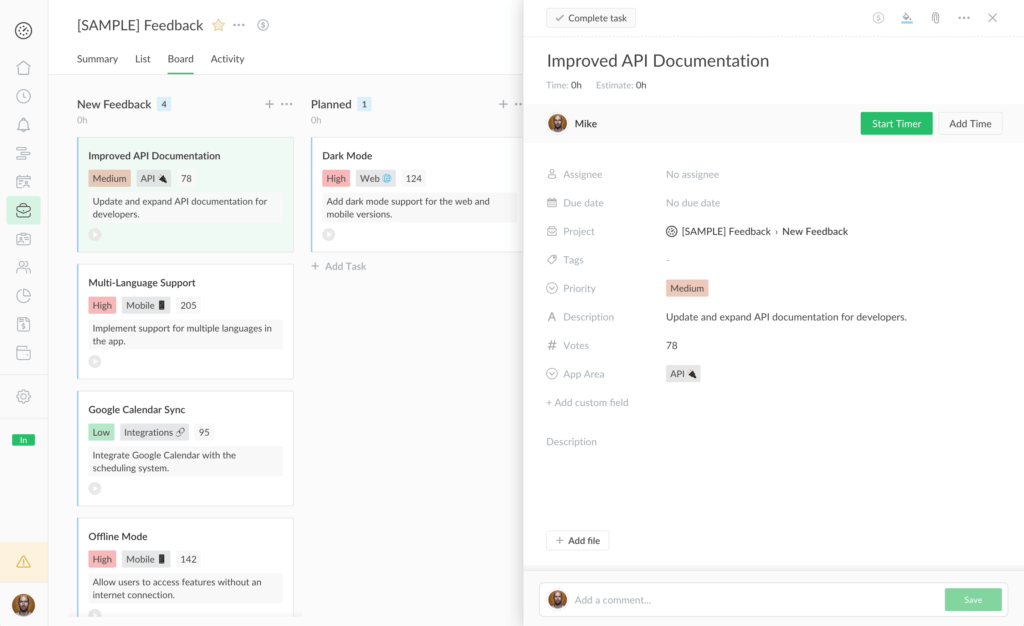Start timer on the Multi-Language Support card
Viewport: 1024px width, 626px height.
(95, 361)
